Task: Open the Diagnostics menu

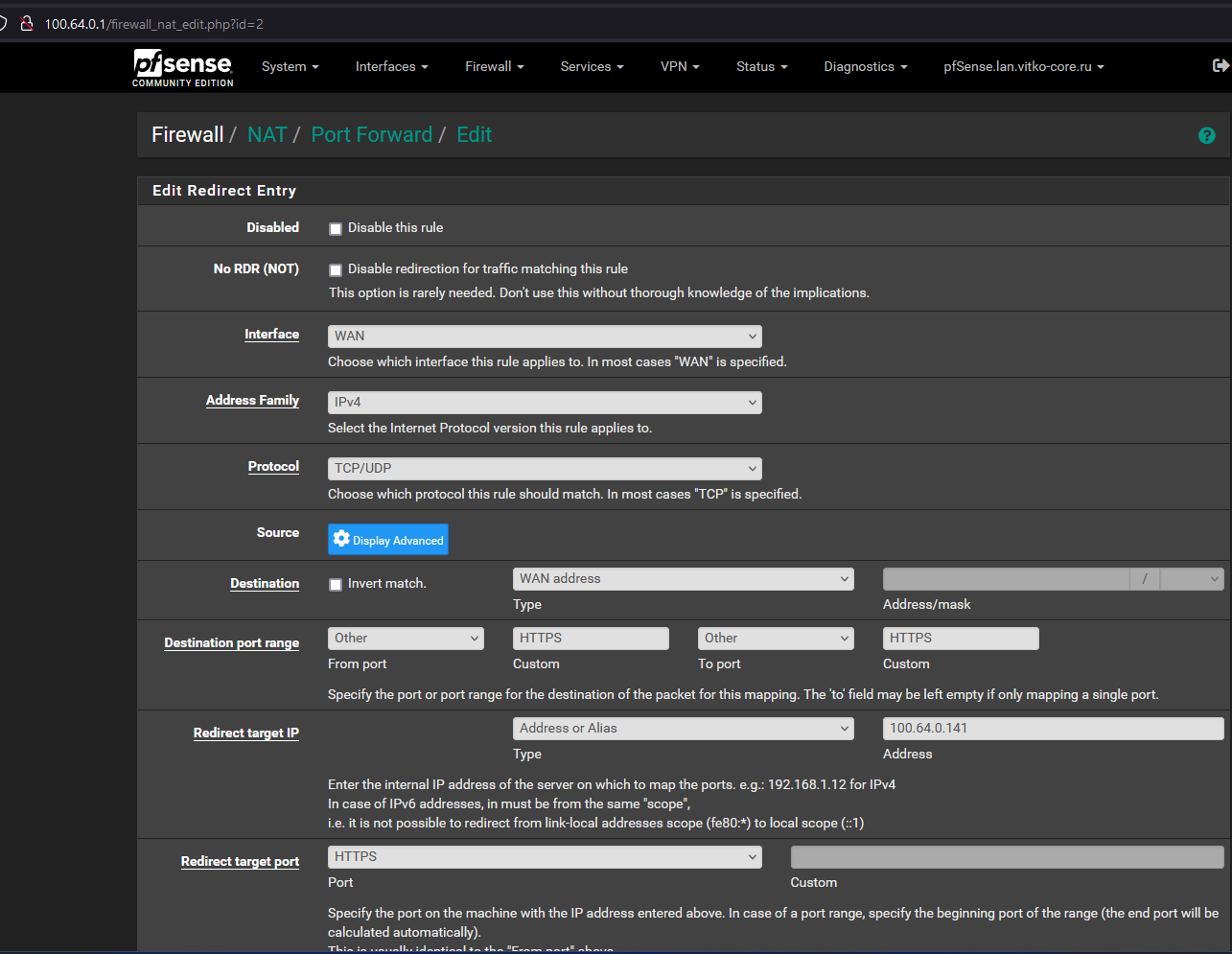Action: point(865,67)
